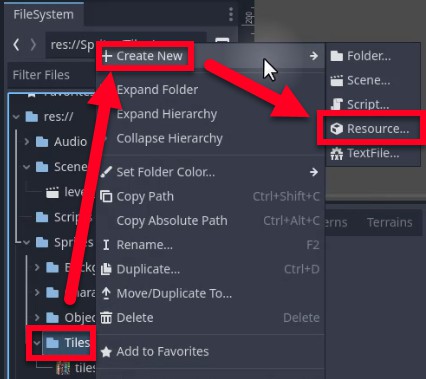Click the folder icon beside Folder...
426x379 pixels.
click(337, 56)
